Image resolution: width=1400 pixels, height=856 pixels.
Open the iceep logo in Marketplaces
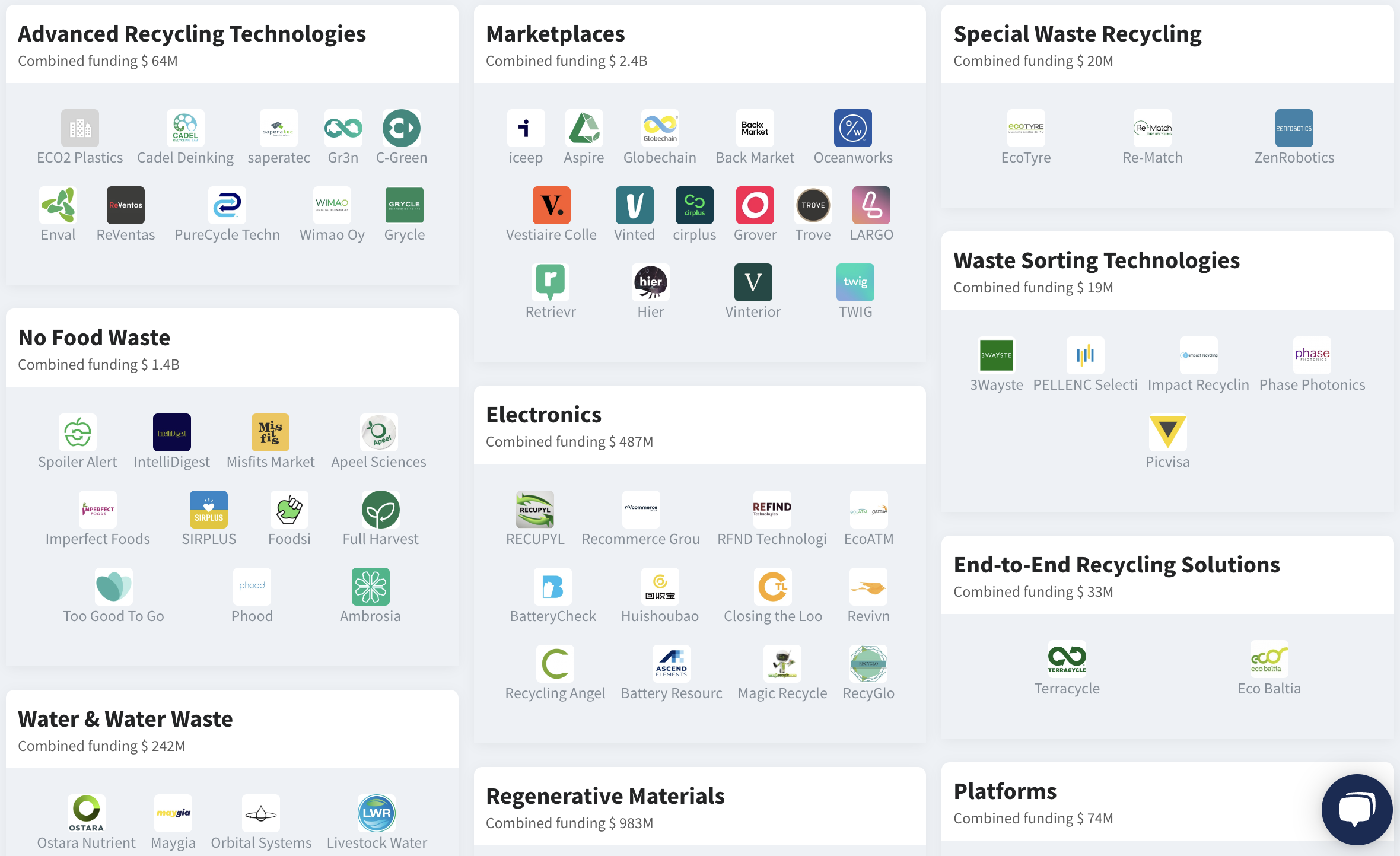[x=526, y=128]
